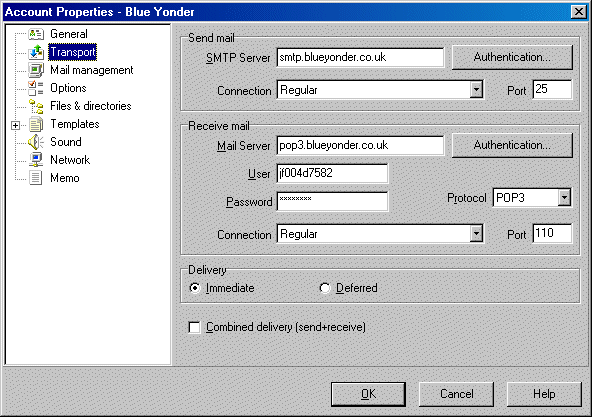This screenshot has height=417, width=592.
Task: Open the Receive mail Connection dropdown
Action: click(x=476, y=234)
